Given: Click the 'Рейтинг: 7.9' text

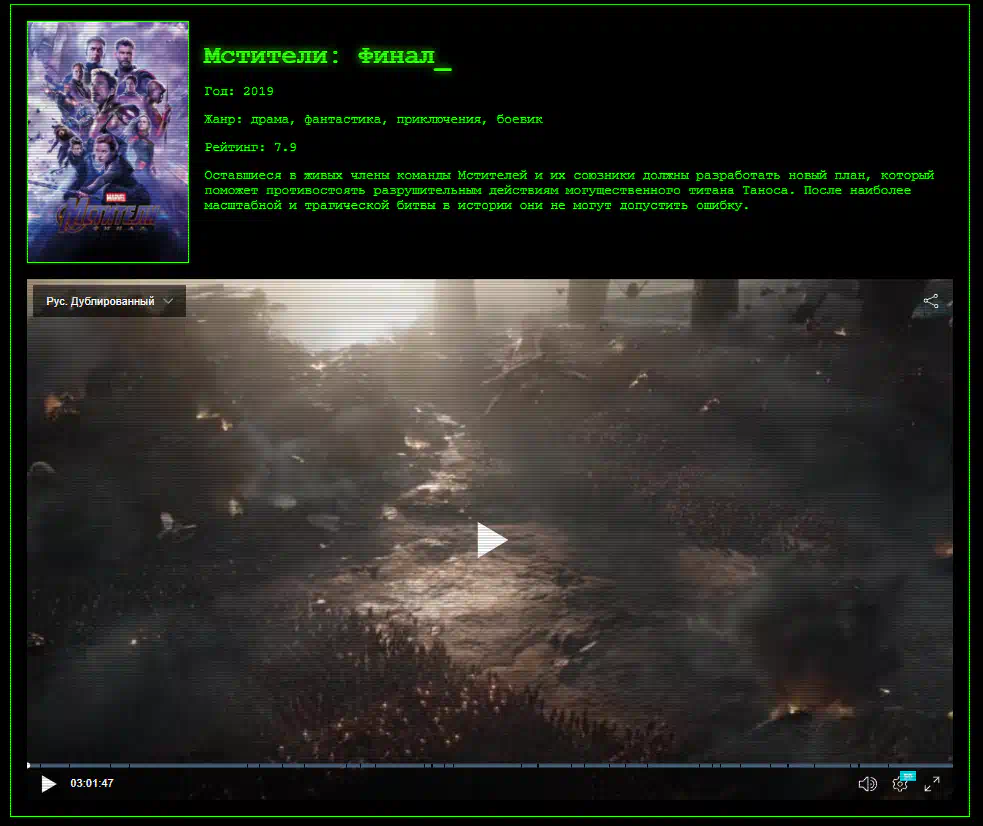Looking at the screenshot, I should (x=250, y=147).
